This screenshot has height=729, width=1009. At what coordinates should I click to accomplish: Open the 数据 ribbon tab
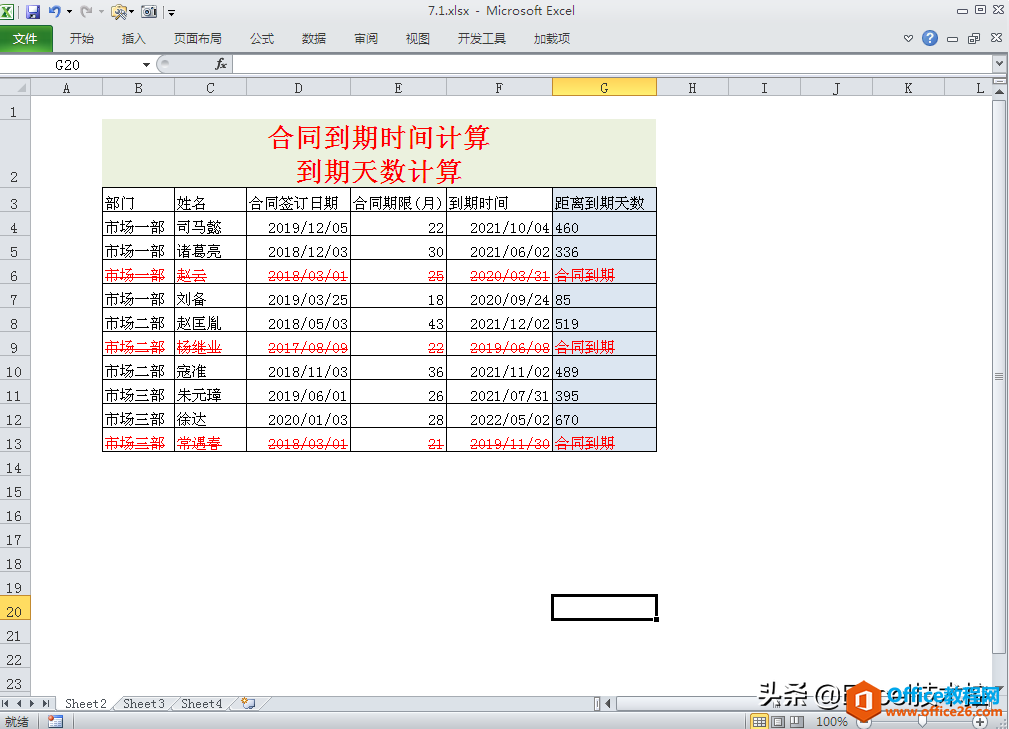point(313,39)
